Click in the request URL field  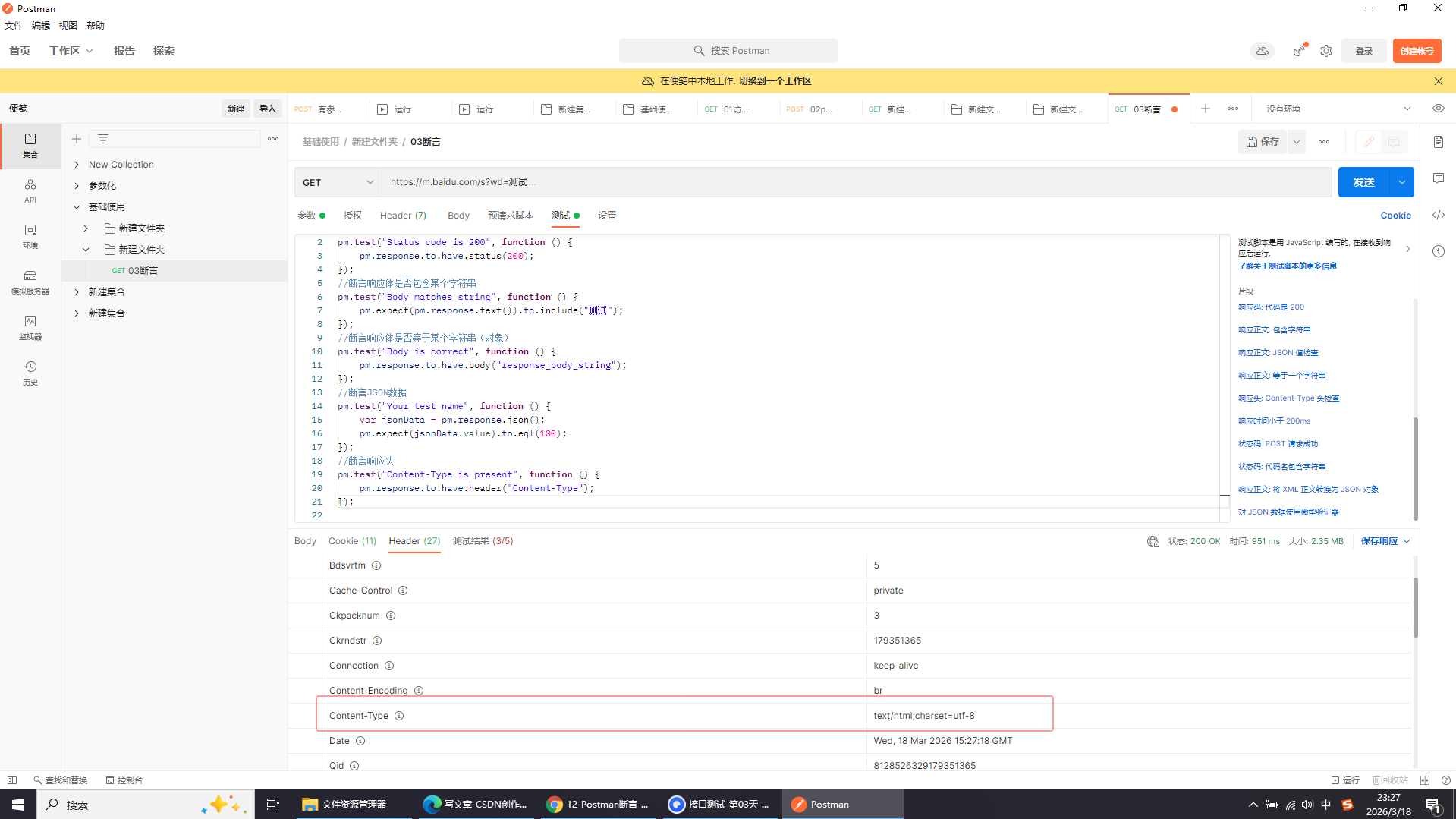coord(857,182)
